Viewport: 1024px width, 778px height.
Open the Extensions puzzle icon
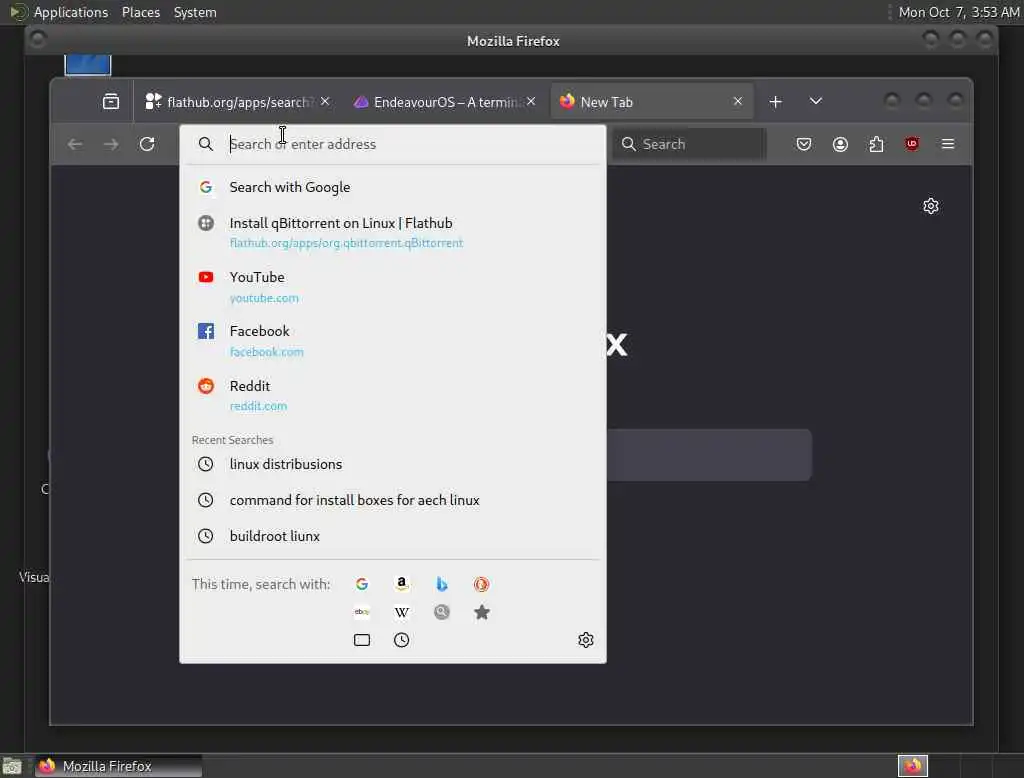tap(876, 144)
